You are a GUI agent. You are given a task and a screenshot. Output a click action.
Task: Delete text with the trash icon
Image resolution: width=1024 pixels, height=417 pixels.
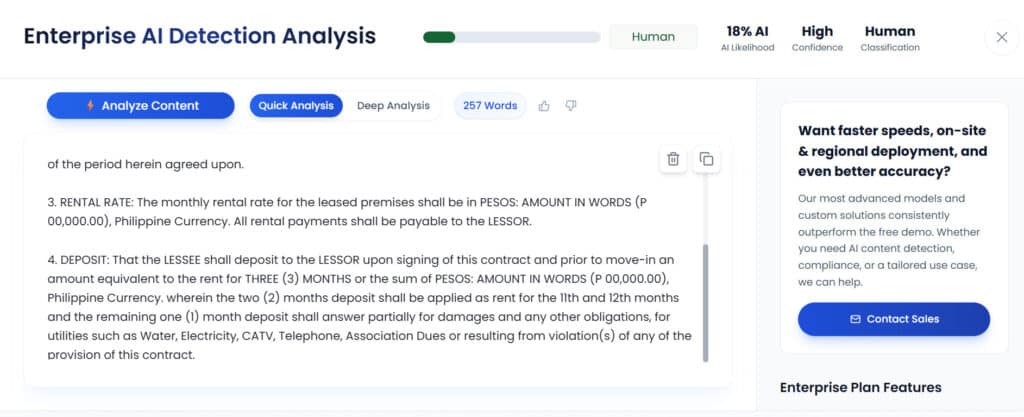(673, 159)
